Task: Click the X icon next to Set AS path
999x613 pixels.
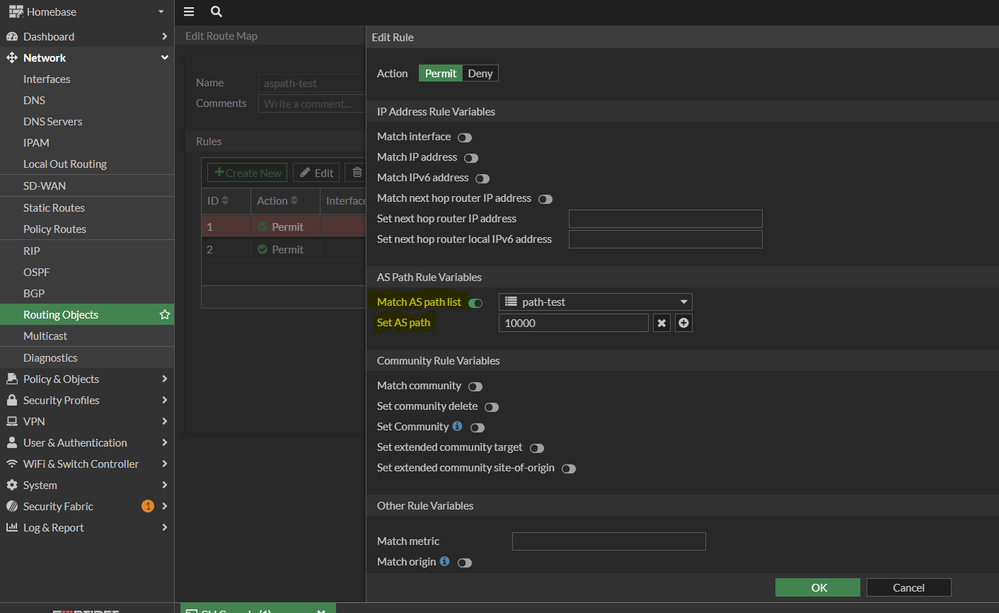Action: pyautogui.click(x=661, y=323)
